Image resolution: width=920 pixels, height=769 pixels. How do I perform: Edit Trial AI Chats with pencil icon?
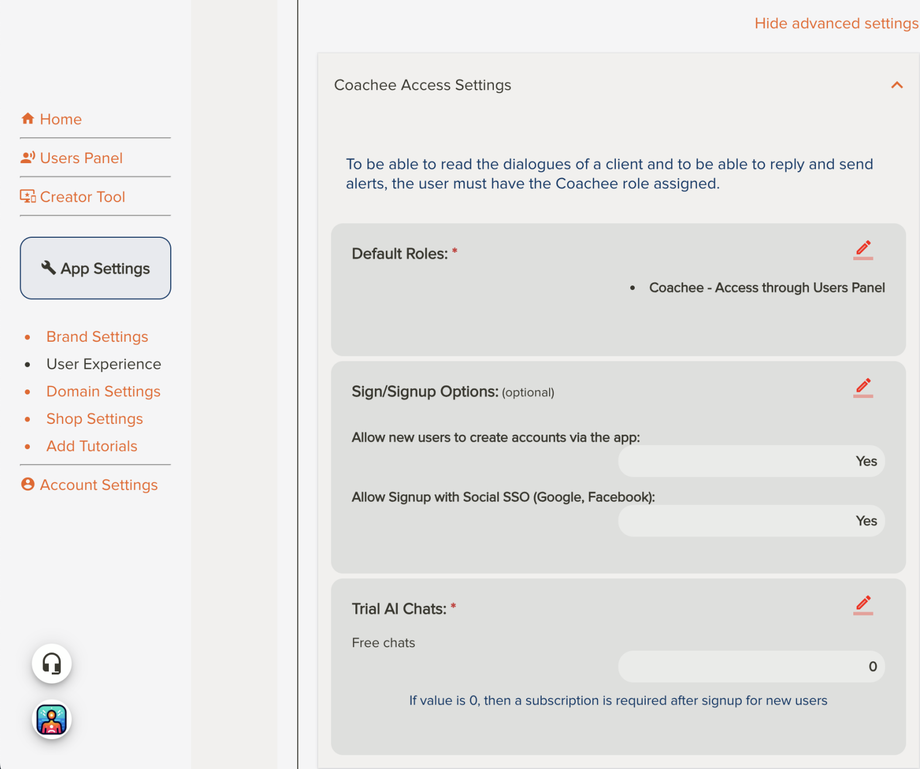pos(863,604)
